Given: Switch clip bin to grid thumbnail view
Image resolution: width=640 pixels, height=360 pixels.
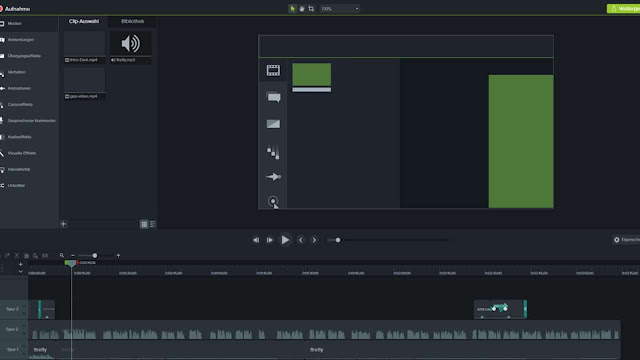Looking at the screenshot, I should (x=144, y=224).
